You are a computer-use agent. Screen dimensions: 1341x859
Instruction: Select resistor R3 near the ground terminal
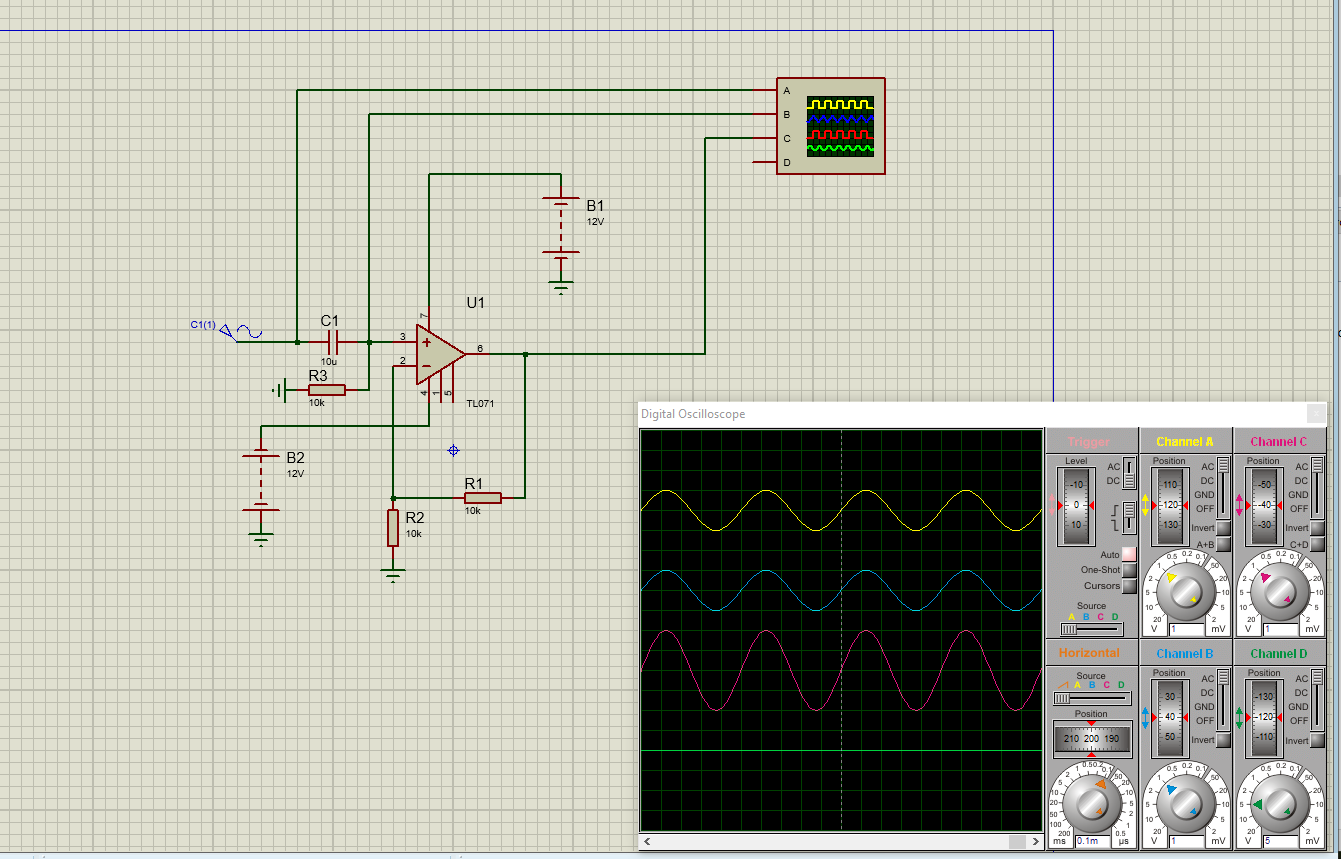[x=326, y=390]
